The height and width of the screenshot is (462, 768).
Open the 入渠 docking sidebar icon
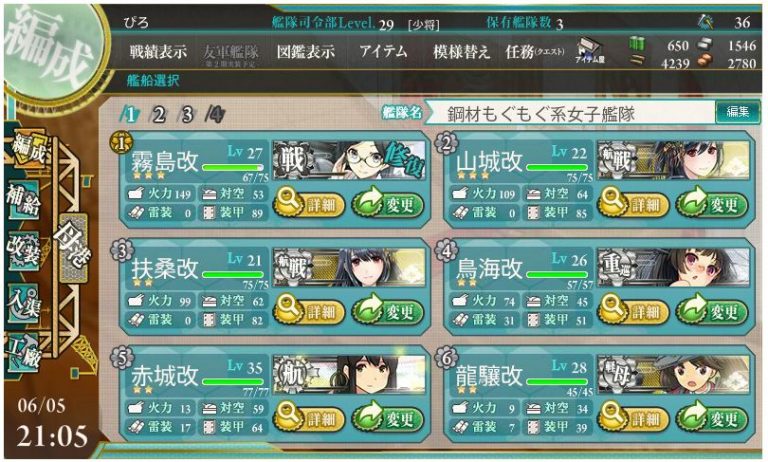[23, 302]
